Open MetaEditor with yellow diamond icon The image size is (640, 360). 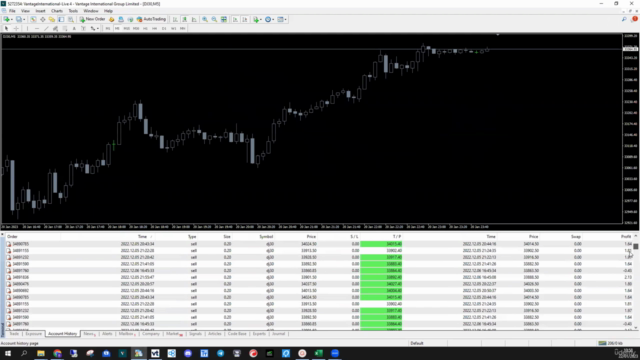click(111, 19)
